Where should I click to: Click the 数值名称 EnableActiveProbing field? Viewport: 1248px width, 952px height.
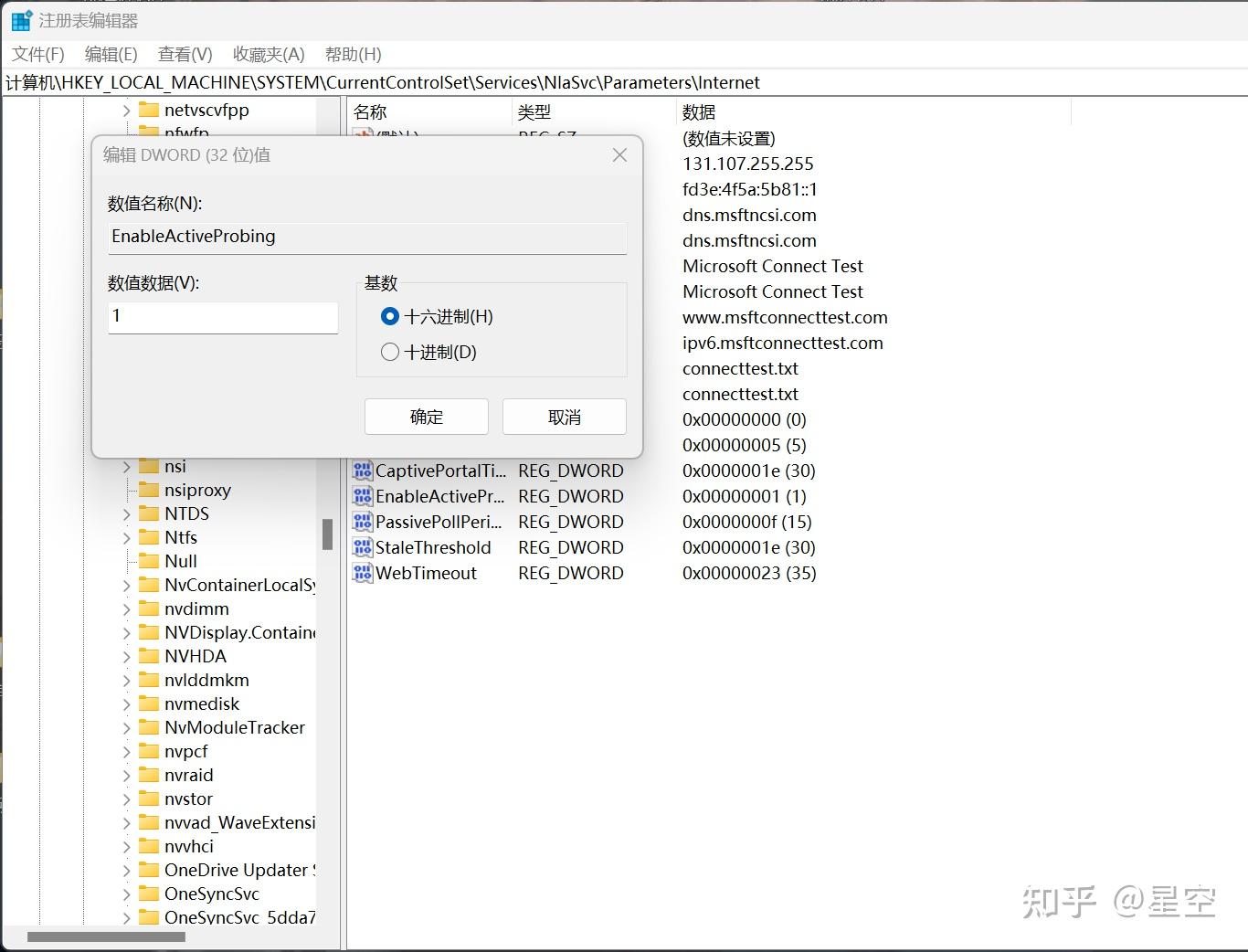pos(367,238)
